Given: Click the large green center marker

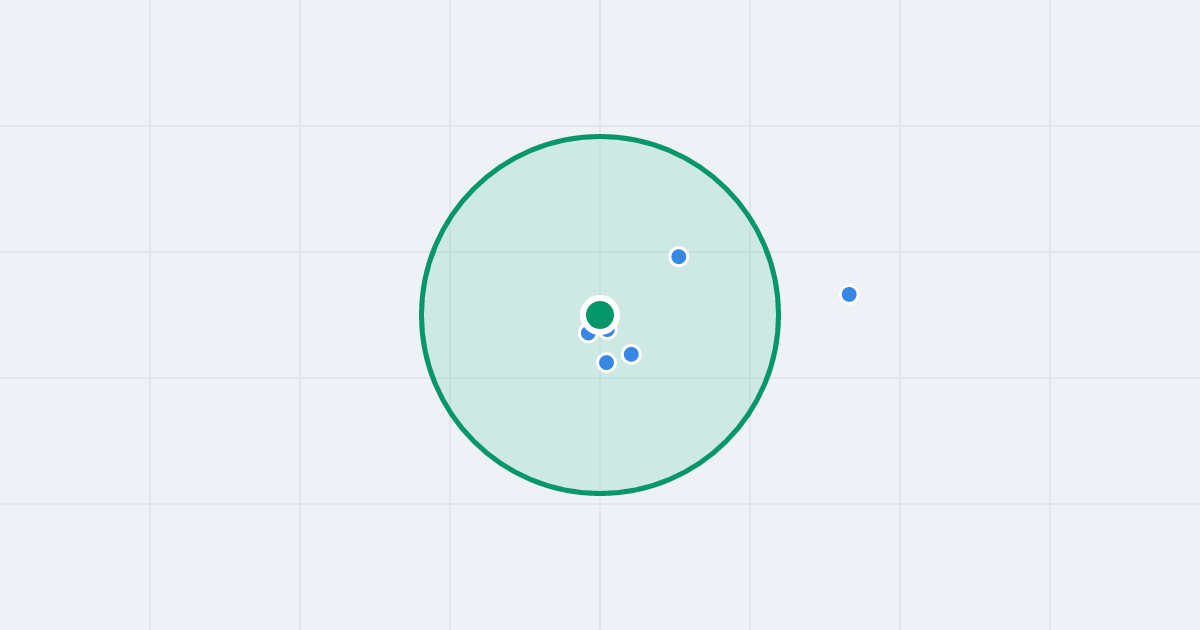Looking at the screenshot, I should tap(600, 315).
